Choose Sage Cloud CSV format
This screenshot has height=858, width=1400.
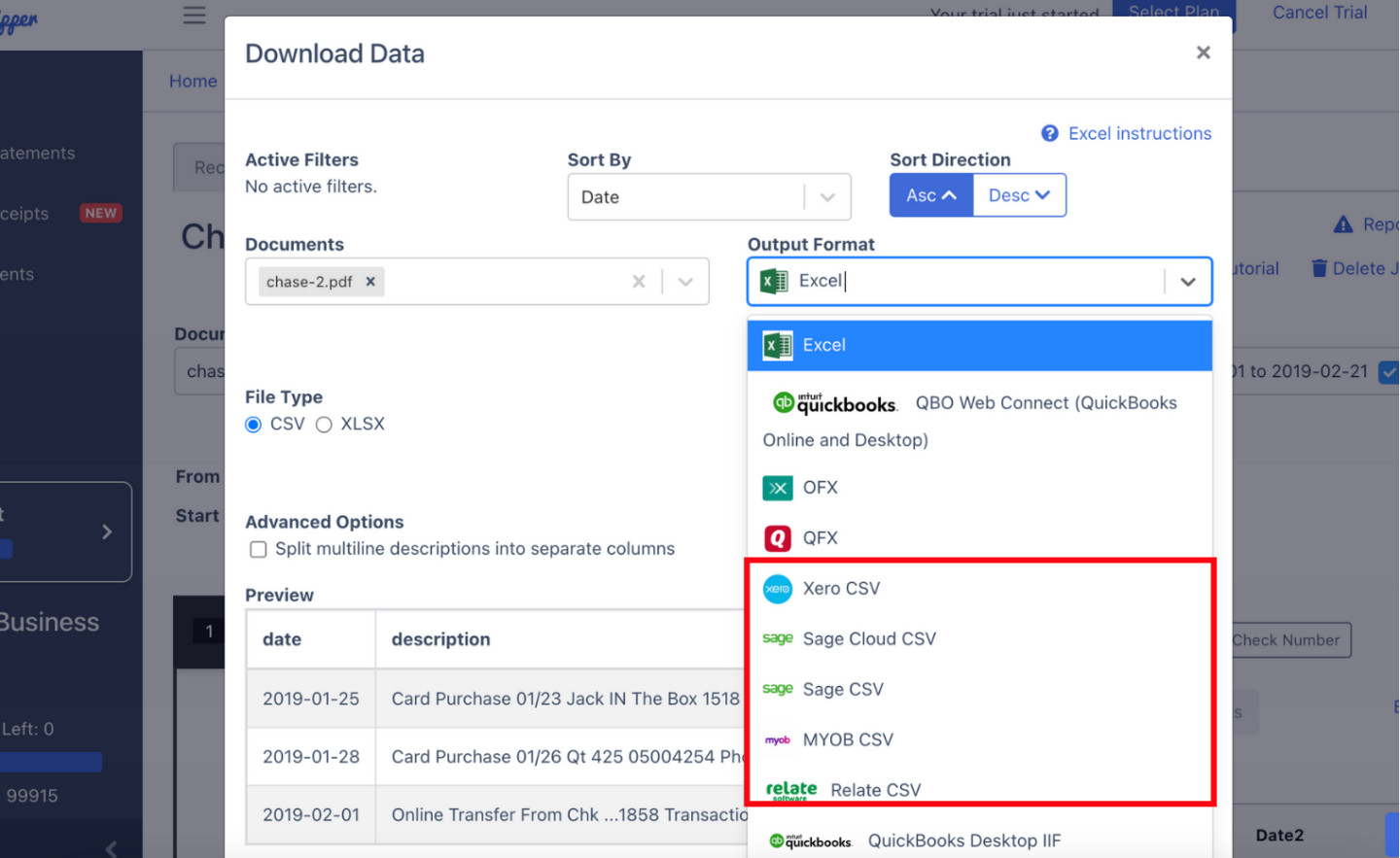point(979,639)
